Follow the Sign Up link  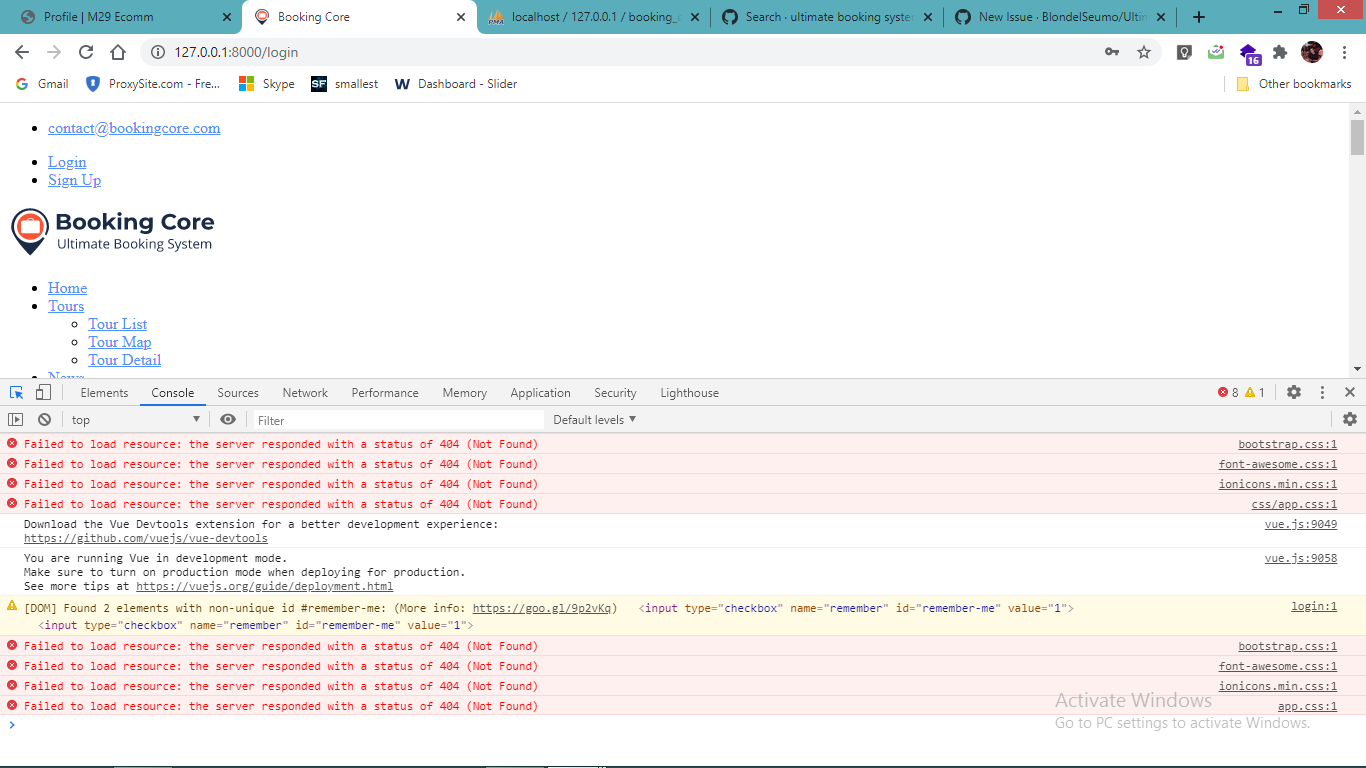[74, 180]
